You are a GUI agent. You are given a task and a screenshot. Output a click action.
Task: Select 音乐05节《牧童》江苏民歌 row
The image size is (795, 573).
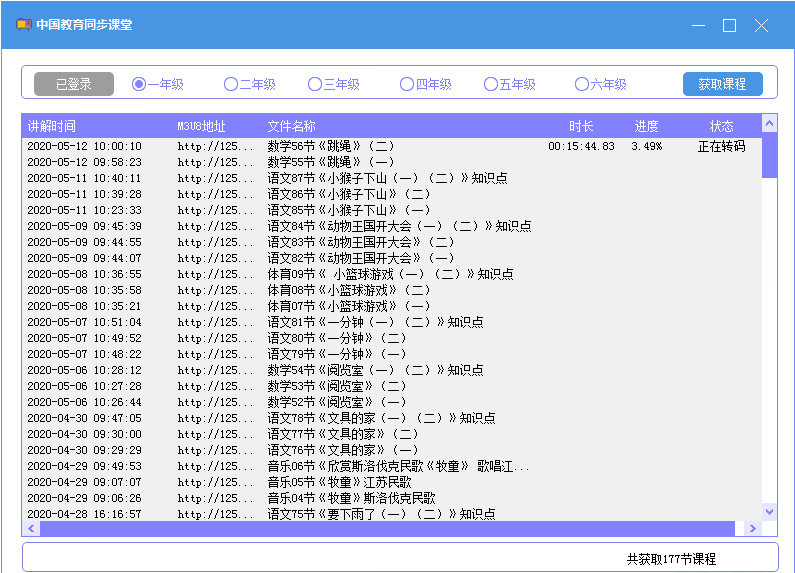click(x=391, y=482)
